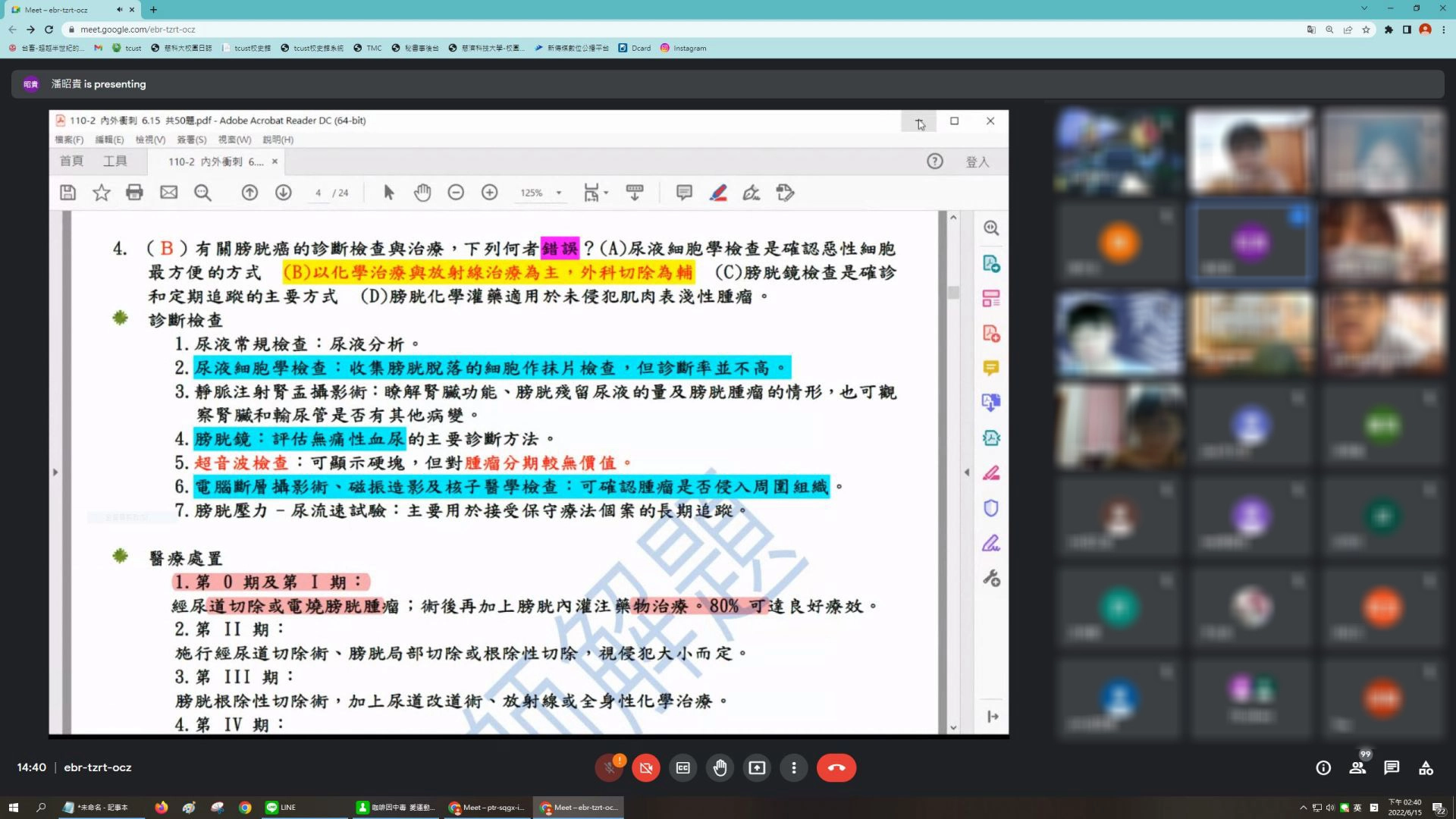This screenshot has width=1456, height=819.
Task: Open the 檢視(V) menu
Action: point(150,140)
